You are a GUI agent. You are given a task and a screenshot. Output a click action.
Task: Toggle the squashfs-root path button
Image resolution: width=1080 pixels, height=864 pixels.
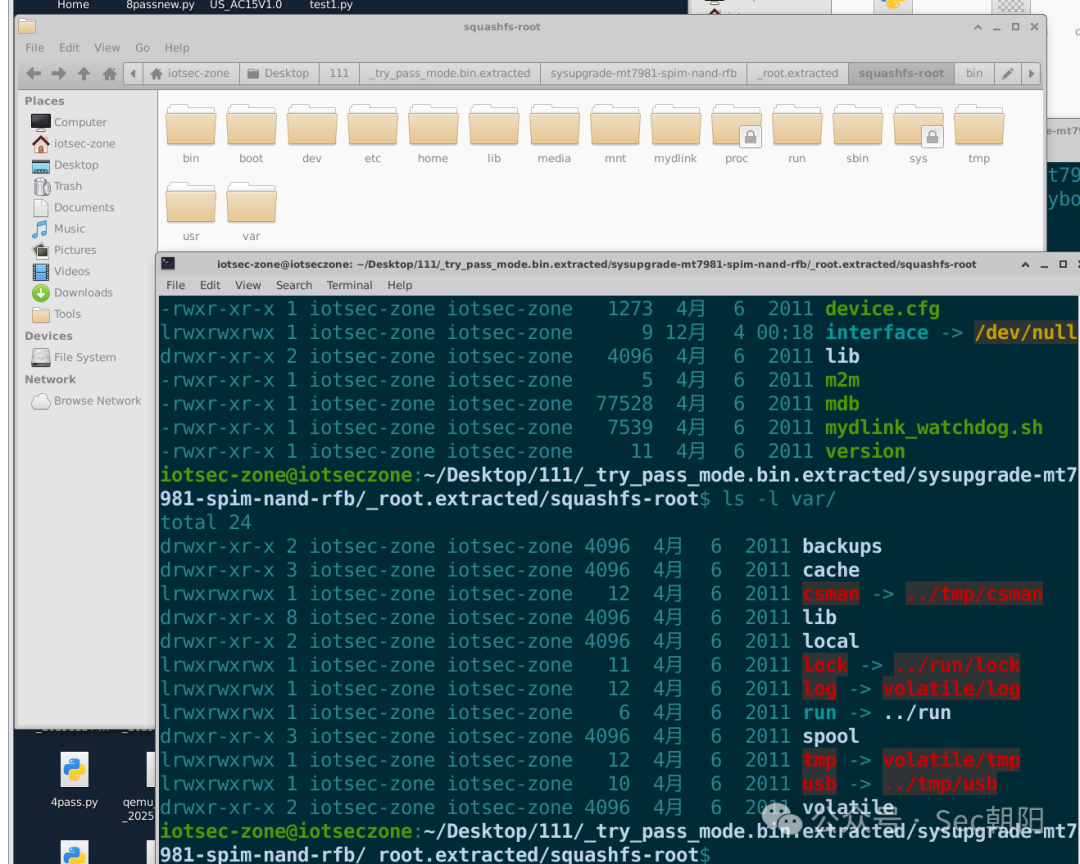tap(901, 73)
